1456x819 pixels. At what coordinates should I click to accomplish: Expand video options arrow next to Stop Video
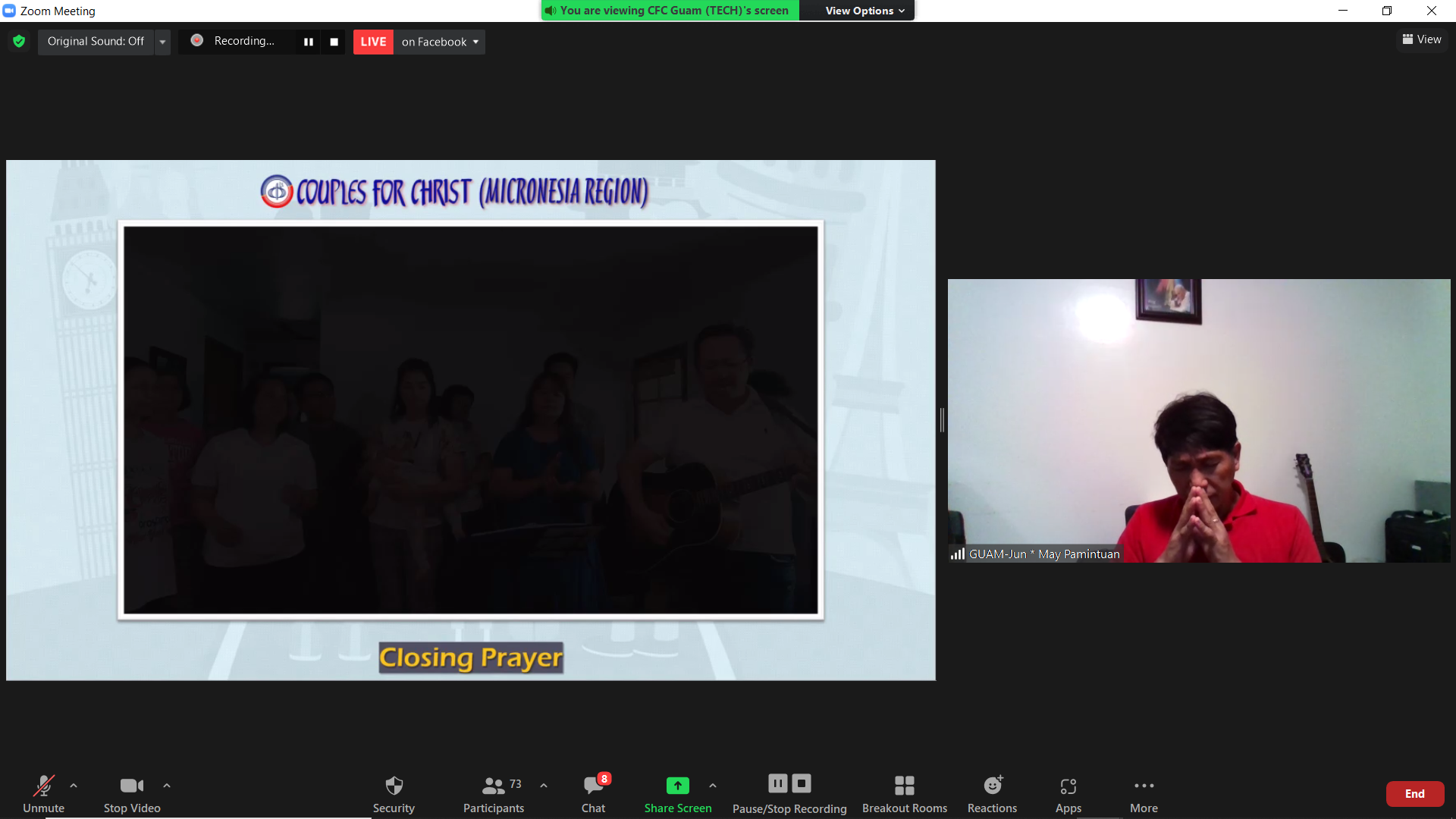(x=167, y=786)
